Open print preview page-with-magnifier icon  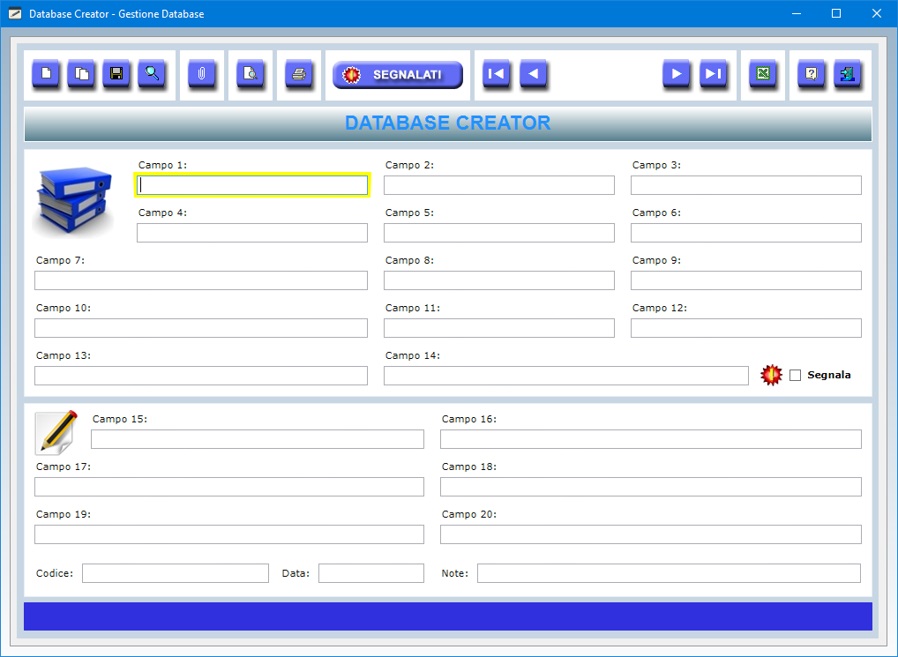click(x=250, y=74)
